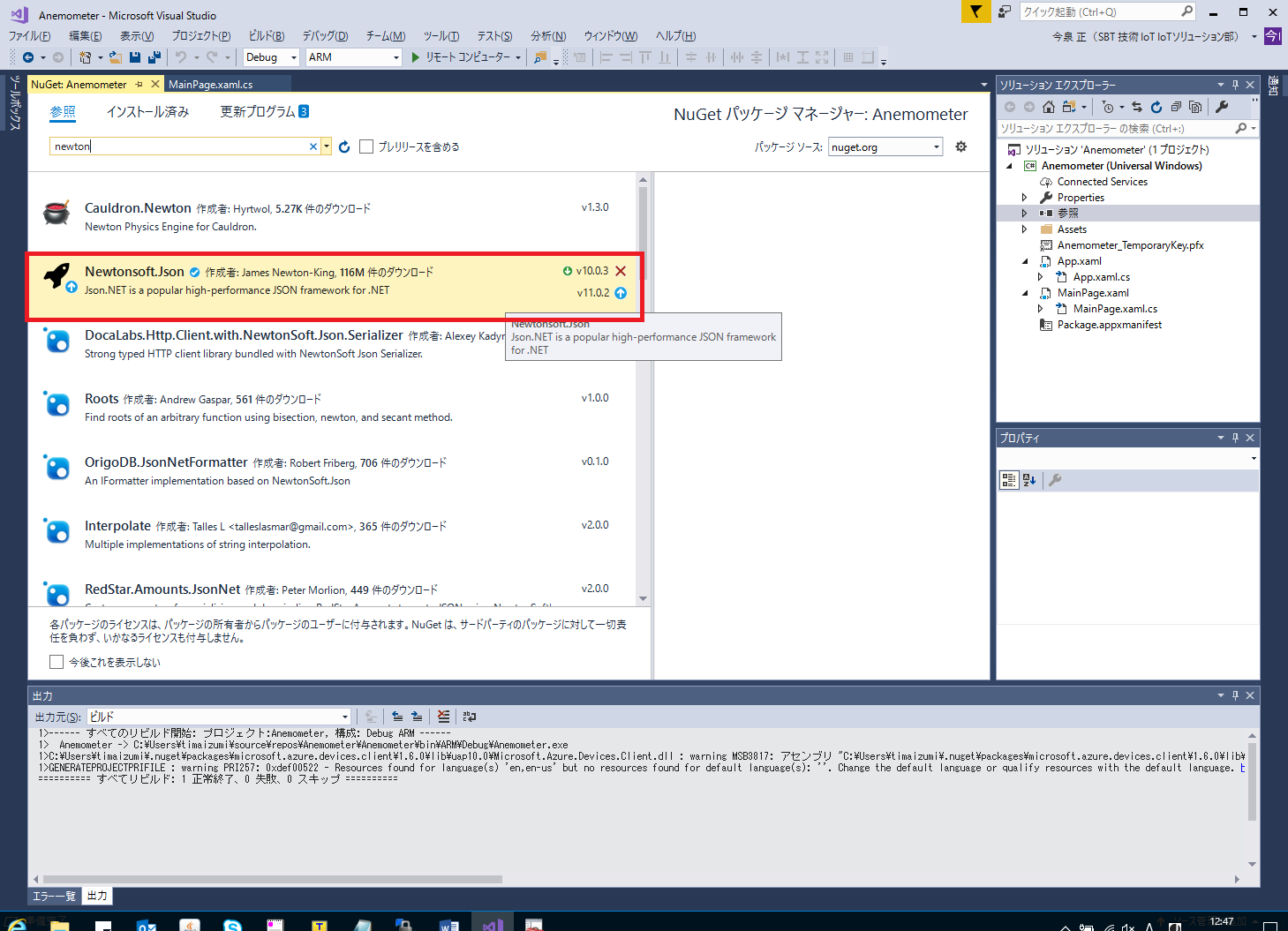Toggle auto-hide pin on Properties panel
This screenshot has height=931, width=1288.
click(1235, 438)
